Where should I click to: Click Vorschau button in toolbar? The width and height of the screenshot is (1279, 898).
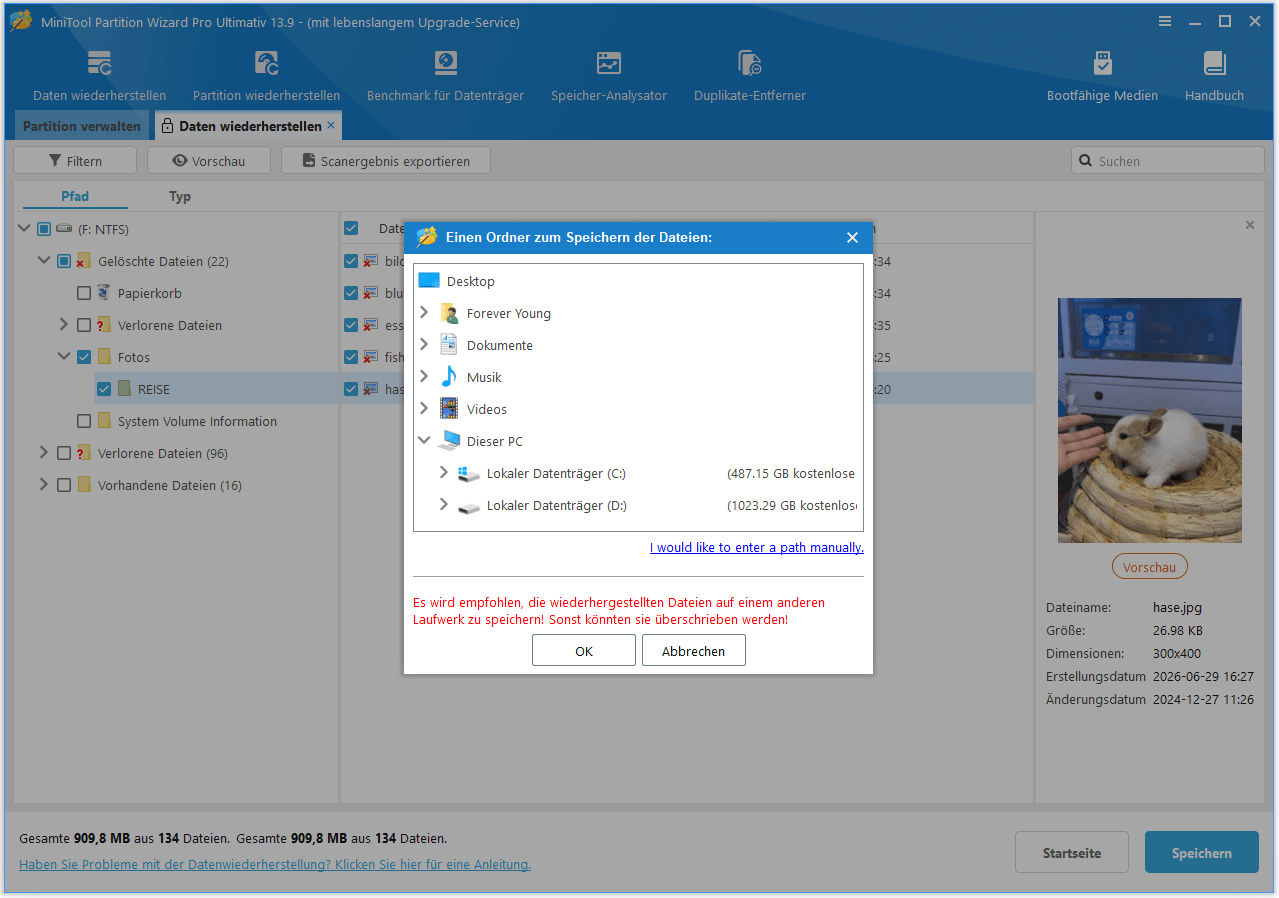[209, 161]
